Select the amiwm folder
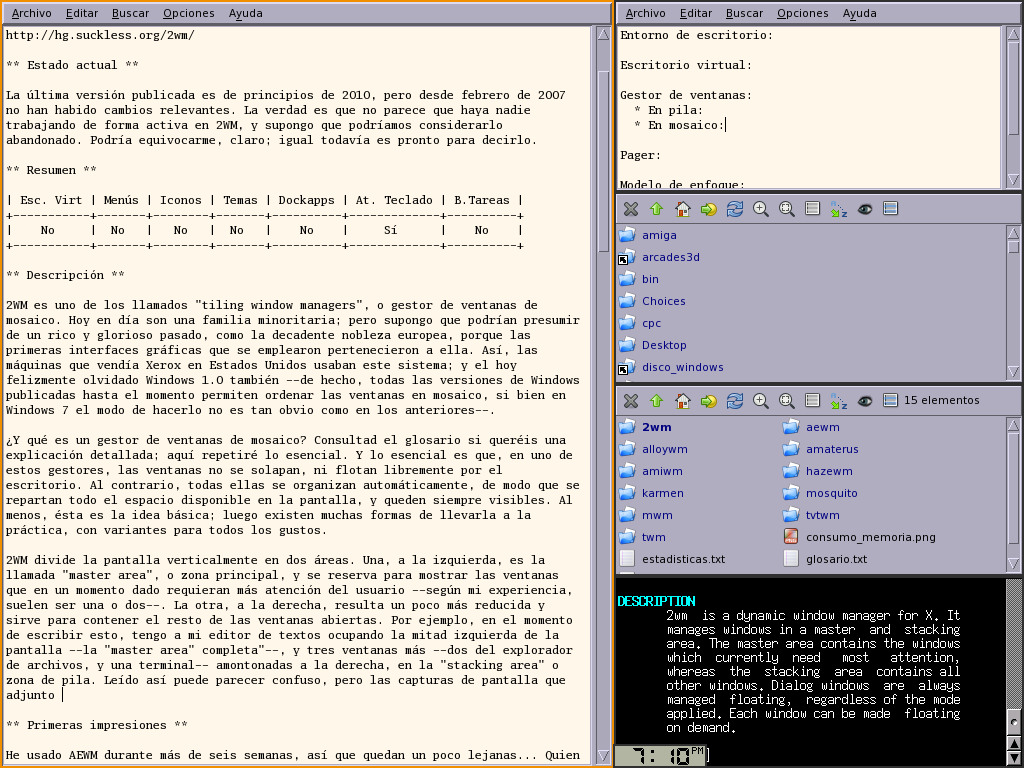1024x768 pixels. tap(652, 471)
